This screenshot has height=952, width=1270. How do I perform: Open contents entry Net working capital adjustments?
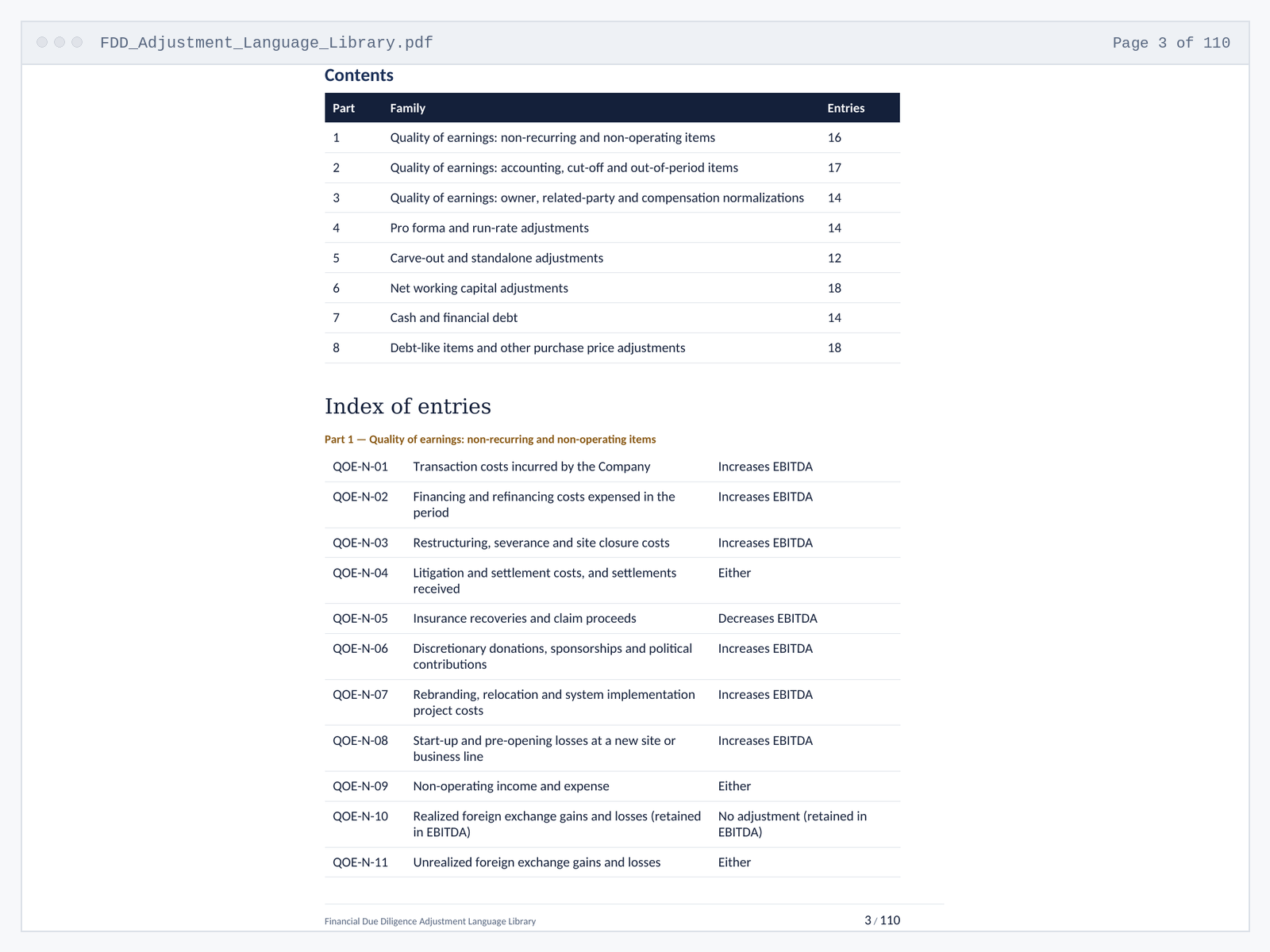tap(612, 288)
